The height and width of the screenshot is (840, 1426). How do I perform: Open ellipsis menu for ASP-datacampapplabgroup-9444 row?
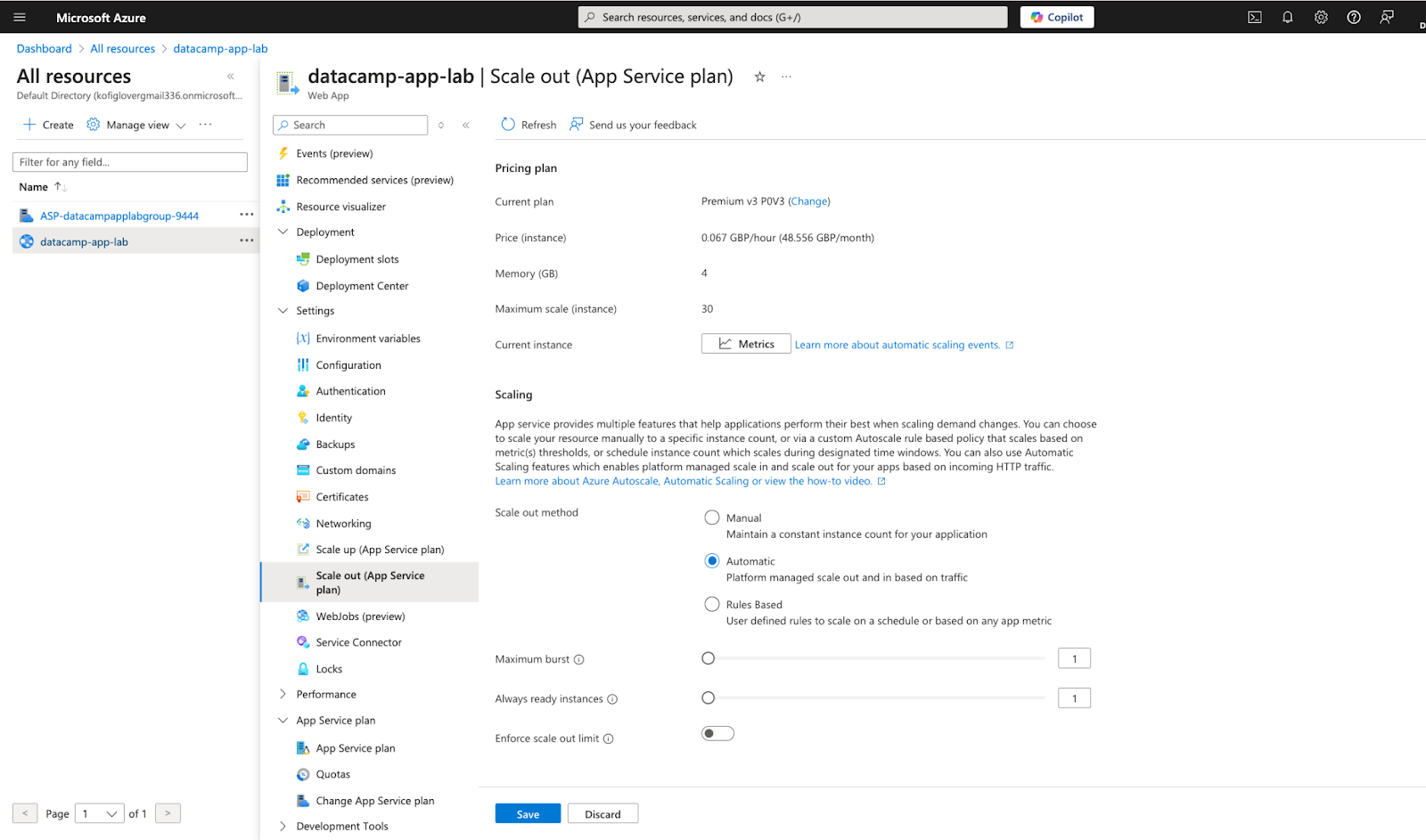[x=247, y=215]
